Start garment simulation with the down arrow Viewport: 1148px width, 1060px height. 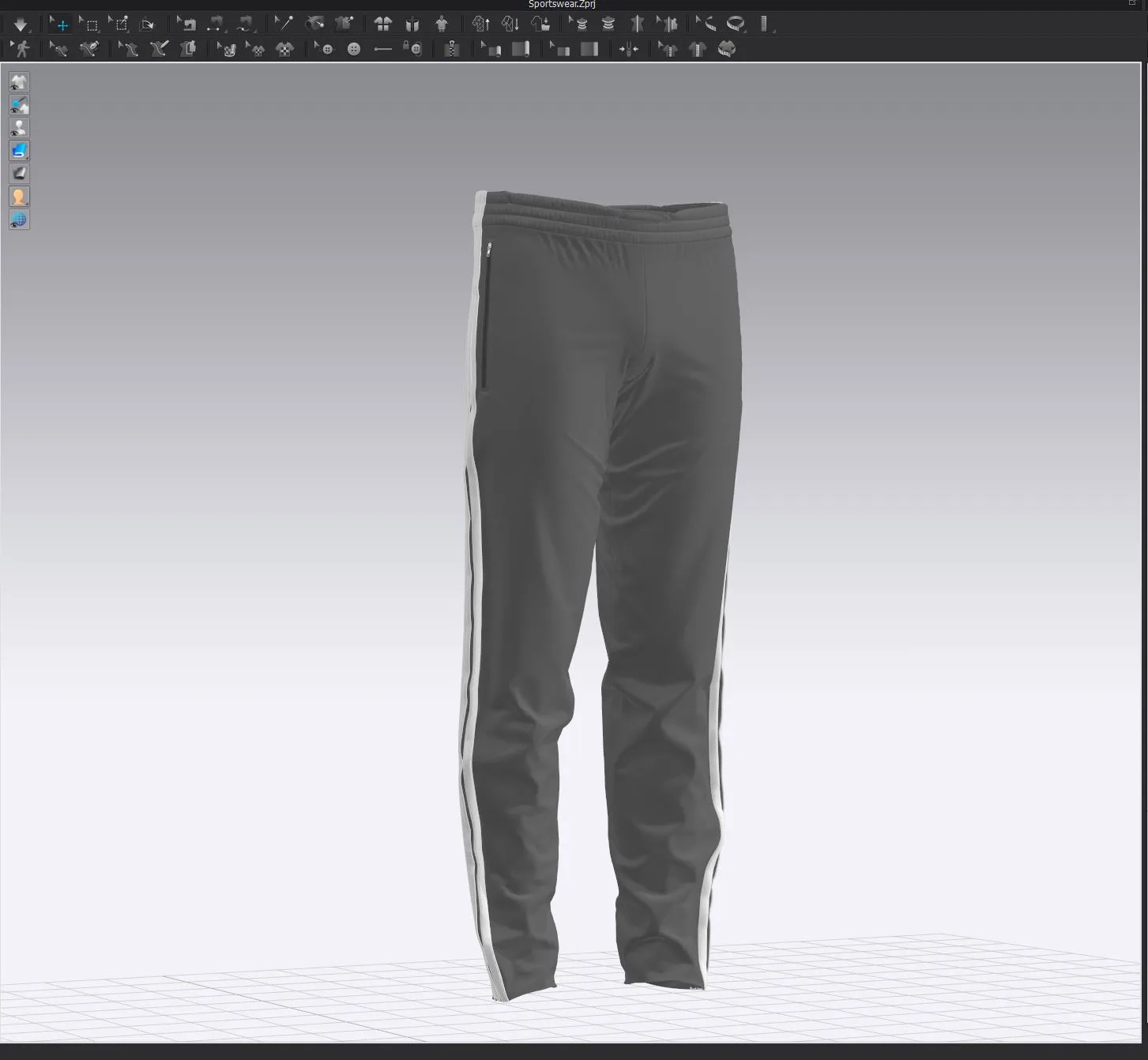tap(21, 24)
